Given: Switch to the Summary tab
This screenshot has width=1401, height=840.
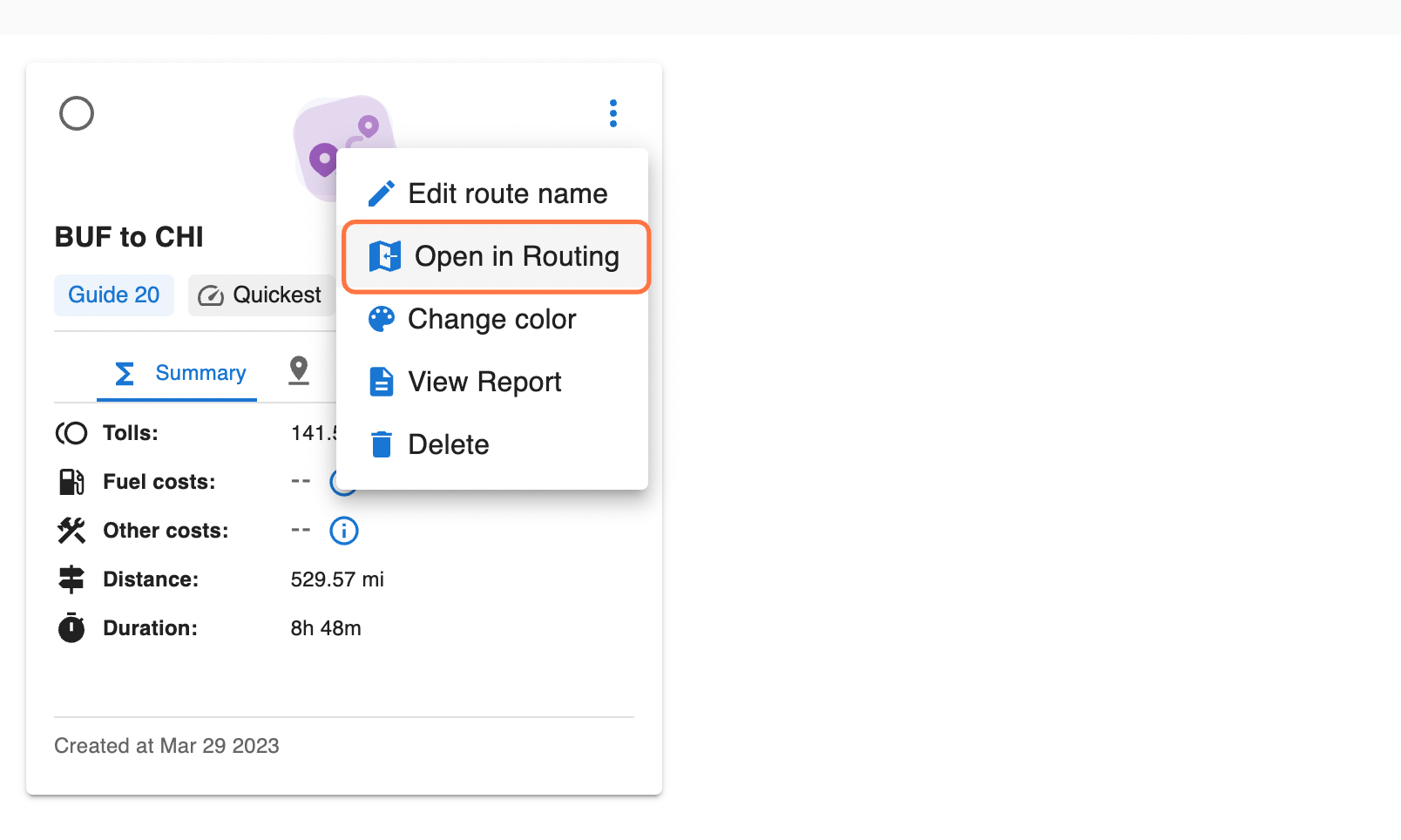Looking at the screenshot, I should tap(177, 373).
